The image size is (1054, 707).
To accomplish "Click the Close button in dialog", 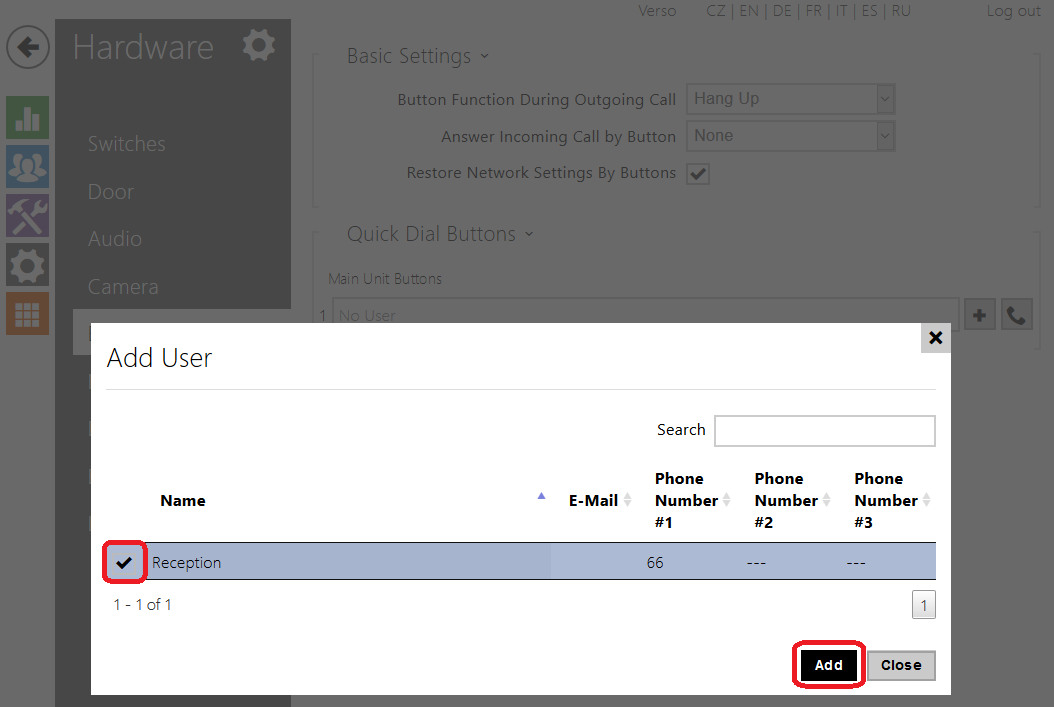I will (900, 665).
